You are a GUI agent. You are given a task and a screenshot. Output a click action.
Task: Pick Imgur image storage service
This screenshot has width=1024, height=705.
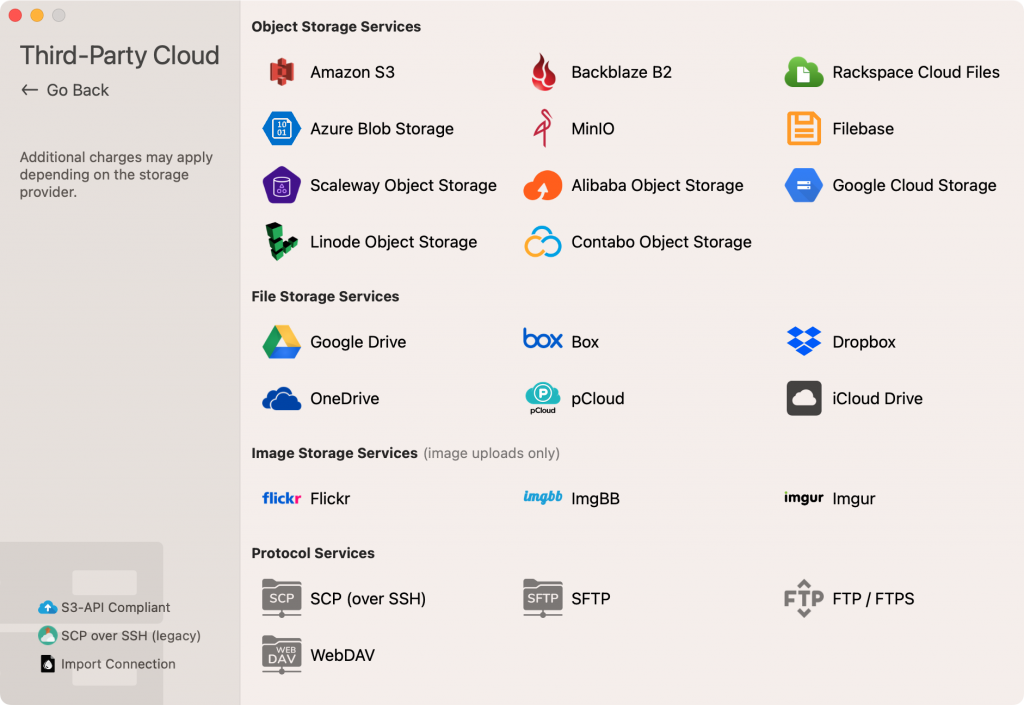852,498
